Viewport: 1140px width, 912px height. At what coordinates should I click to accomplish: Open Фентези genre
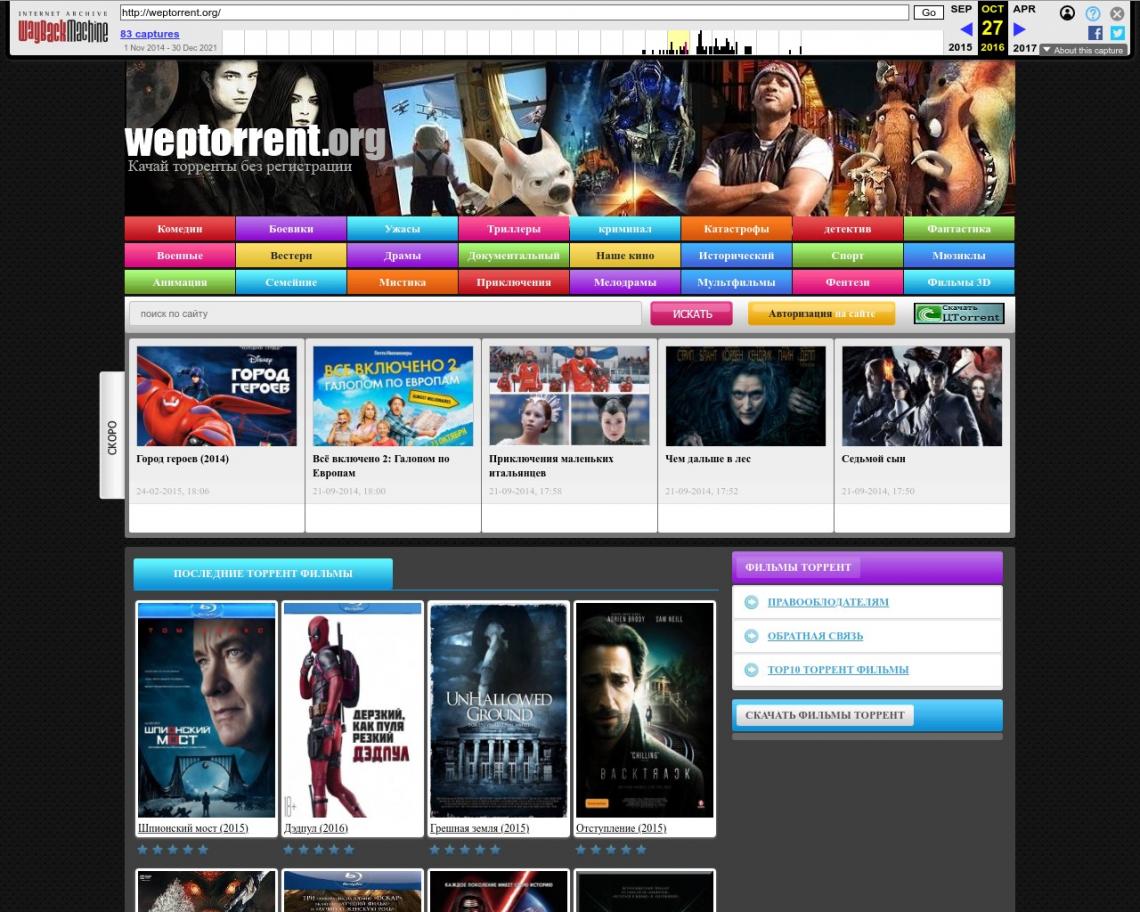[x=847, y=282]
